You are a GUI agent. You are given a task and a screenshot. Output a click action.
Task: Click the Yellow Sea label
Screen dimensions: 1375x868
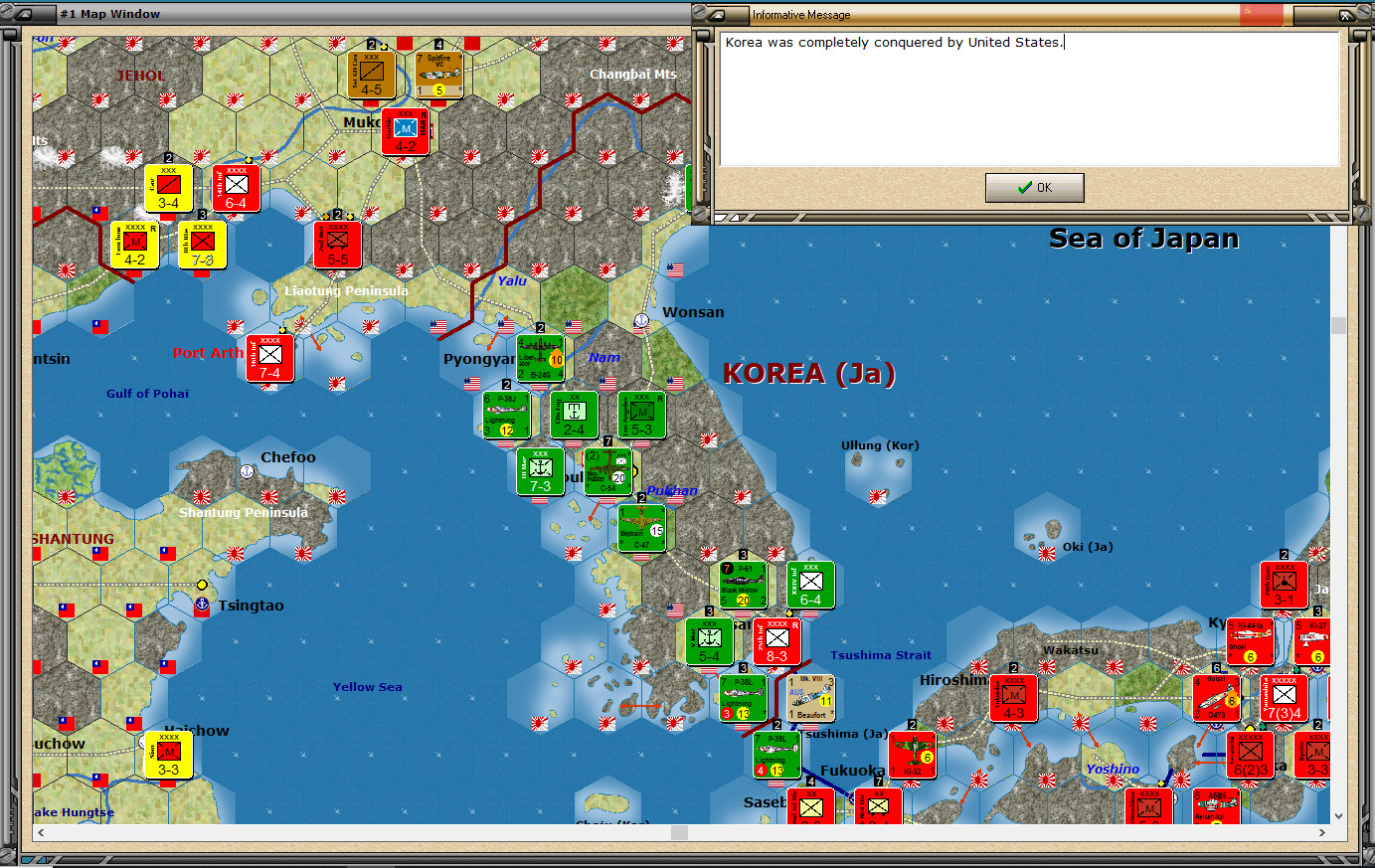coord(368,687)
